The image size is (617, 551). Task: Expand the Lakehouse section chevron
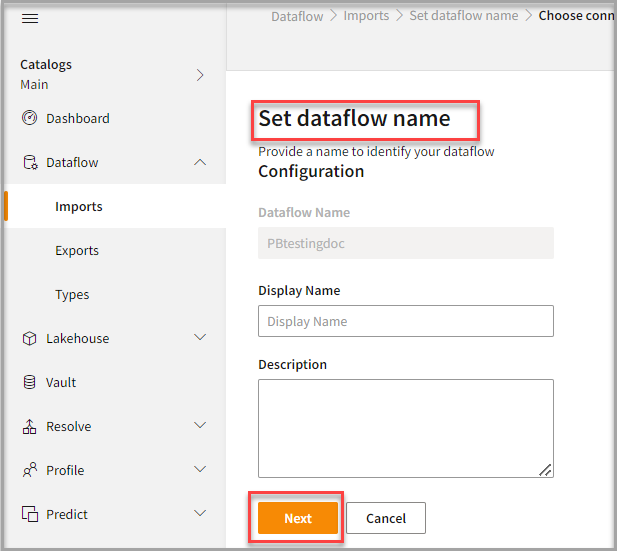[200, 337]
